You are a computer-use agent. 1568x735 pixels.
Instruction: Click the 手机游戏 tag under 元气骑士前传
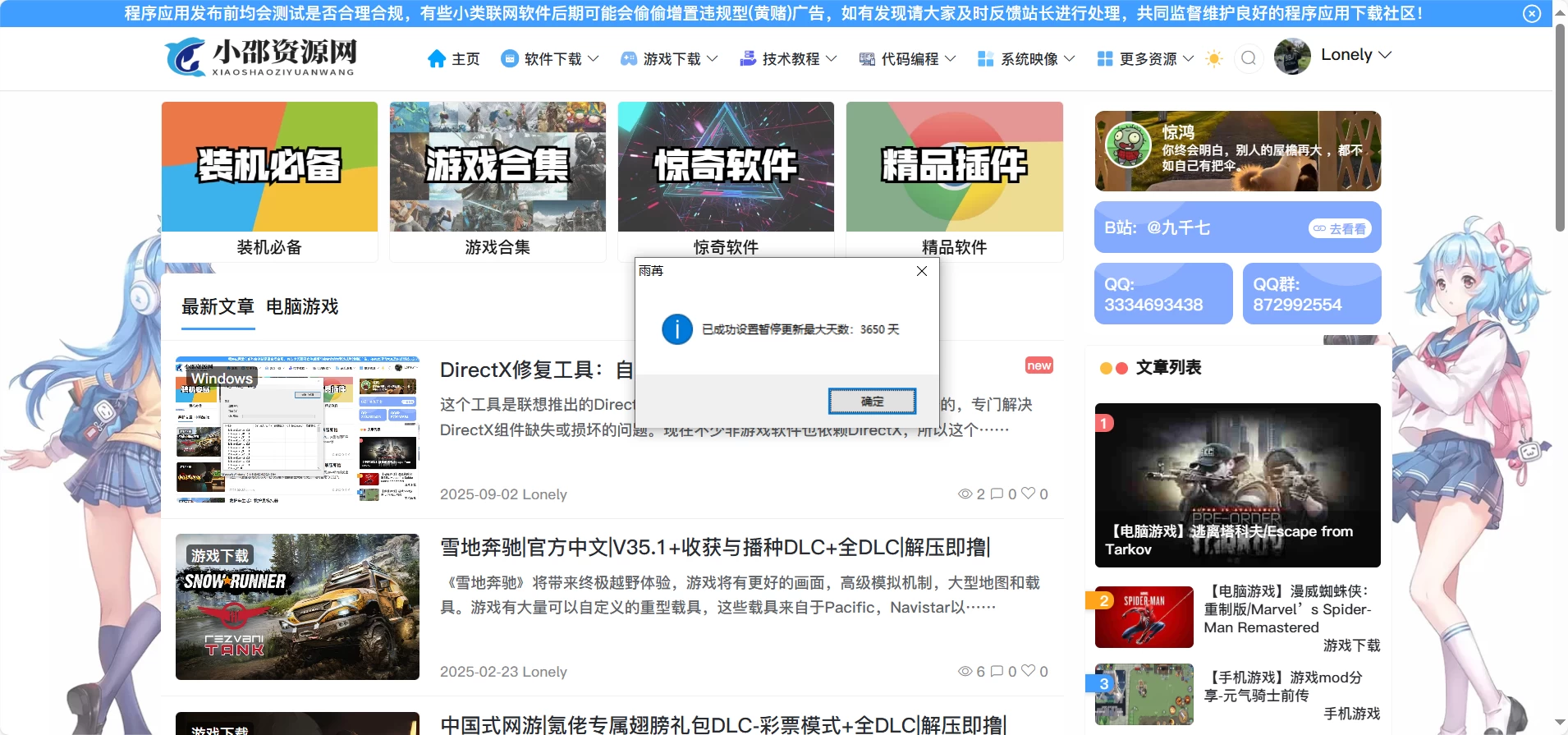[1352, 714]
